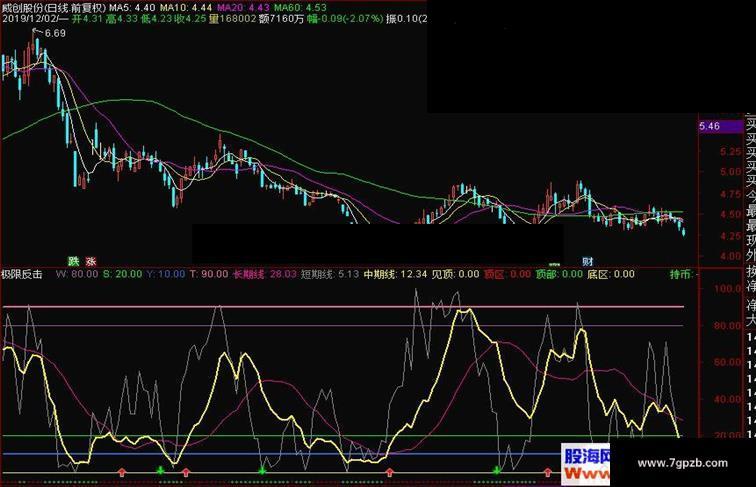The width and height of the screenshot is (756, 487).
Task: Click the 5.00 price axis label
Action: click(x=730, y=172)
